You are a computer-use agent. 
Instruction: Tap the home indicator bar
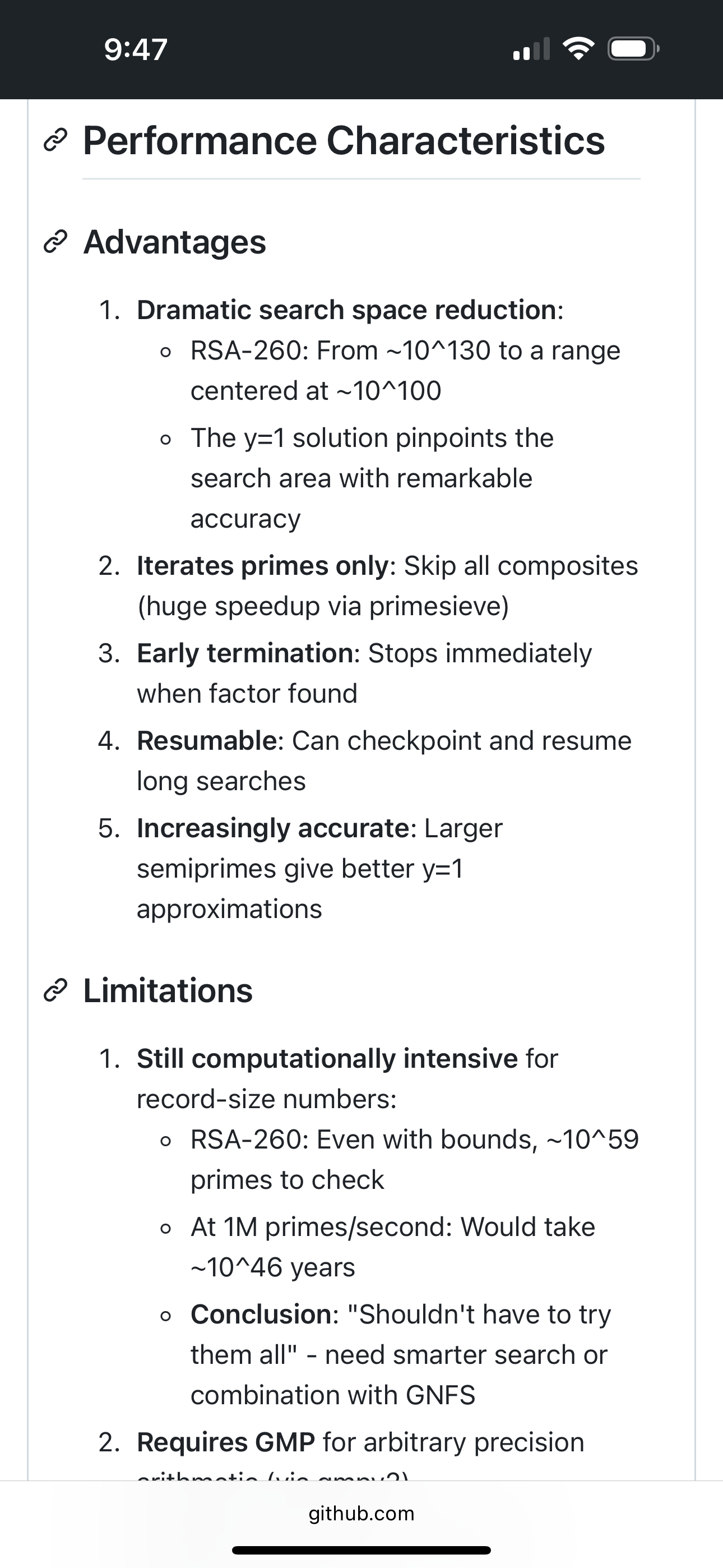[361, 1551]
